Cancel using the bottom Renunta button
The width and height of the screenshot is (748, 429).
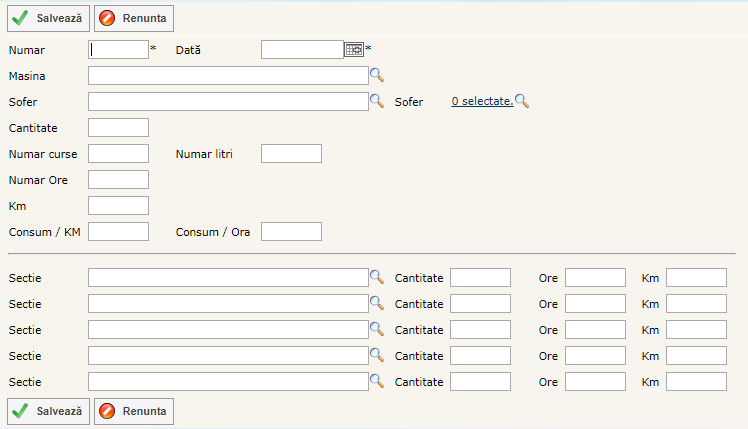(134, 411)
